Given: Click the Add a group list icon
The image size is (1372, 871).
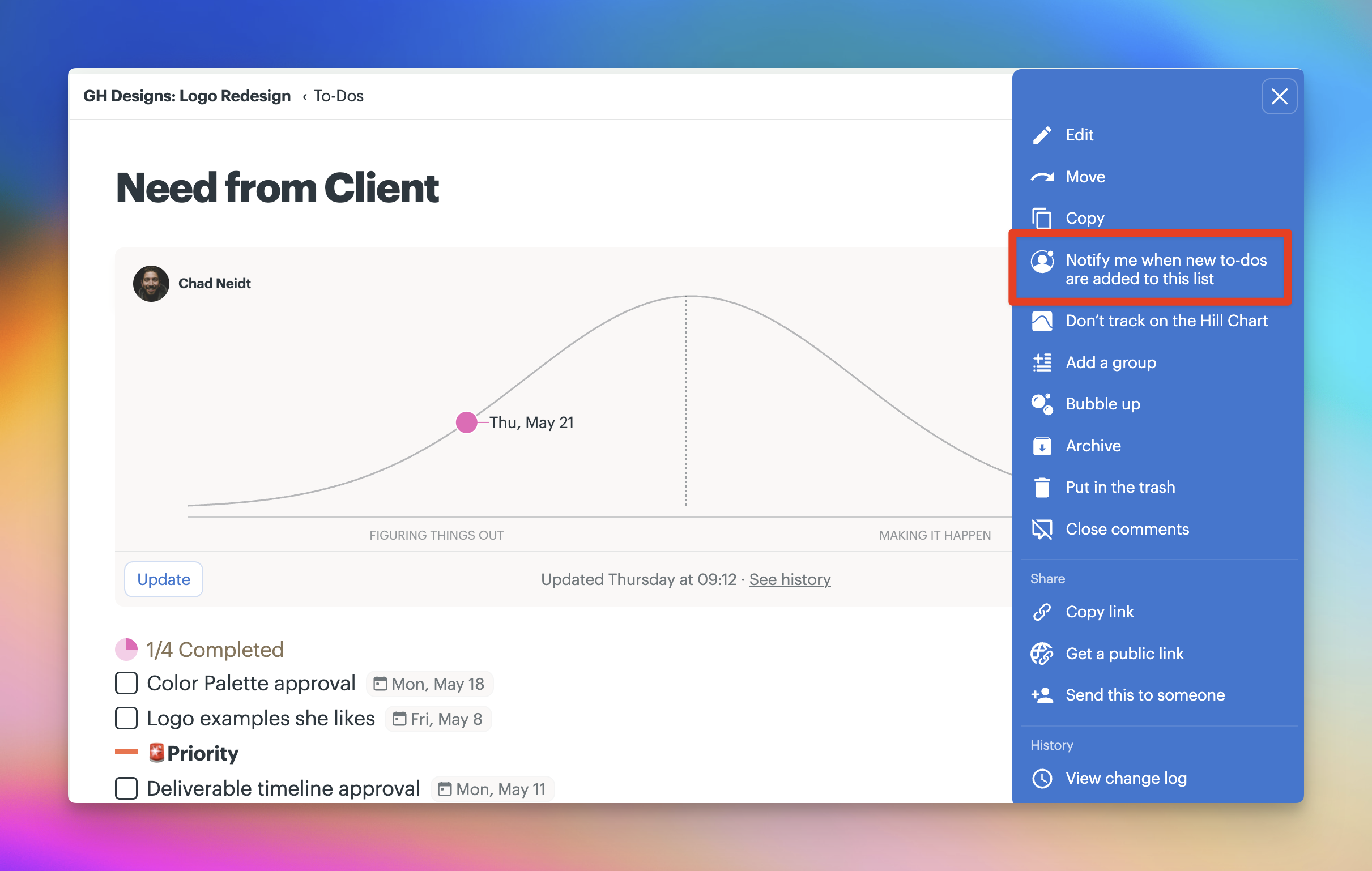Looking at the screenshot, I should (x=1042, y=362).
